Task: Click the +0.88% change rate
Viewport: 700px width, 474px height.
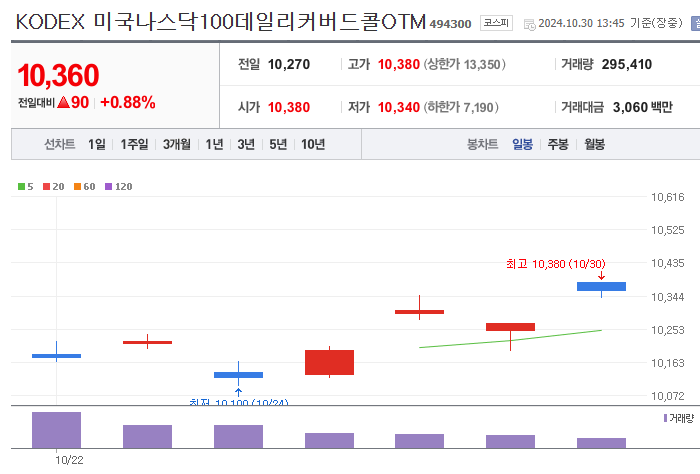Action: pyautogui.click(x=128, y=102)
